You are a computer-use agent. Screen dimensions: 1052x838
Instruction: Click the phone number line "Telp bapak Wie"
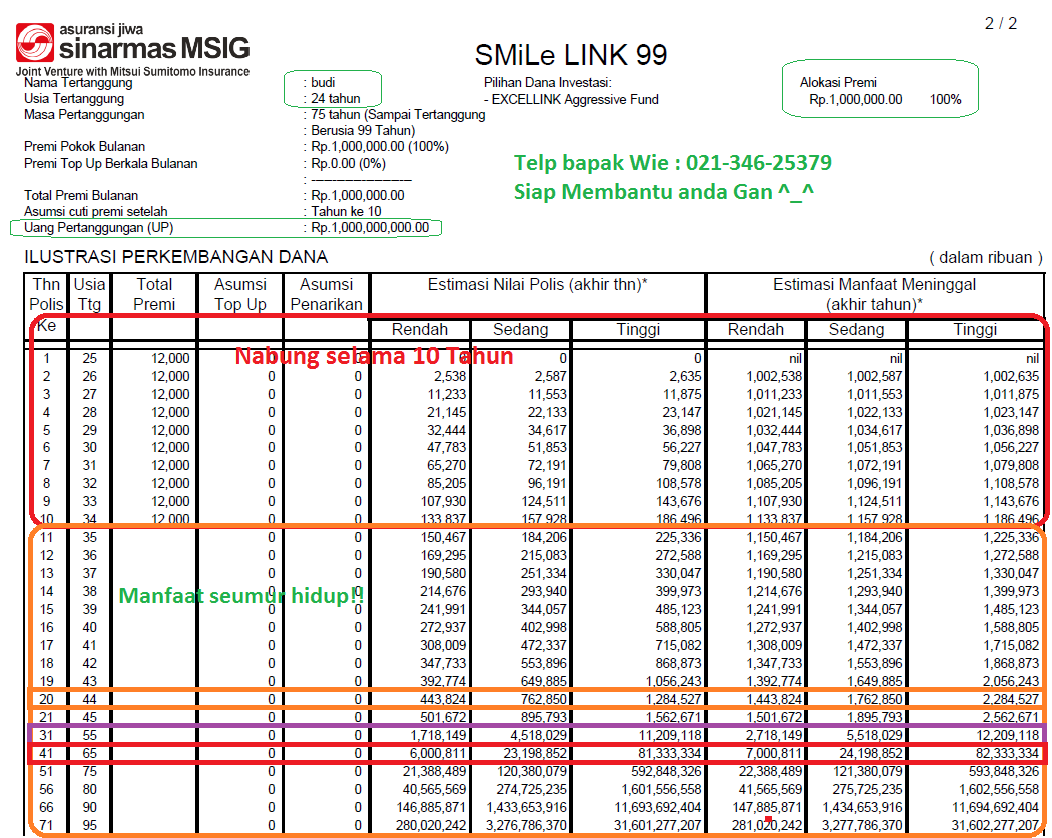coord(673,162)
